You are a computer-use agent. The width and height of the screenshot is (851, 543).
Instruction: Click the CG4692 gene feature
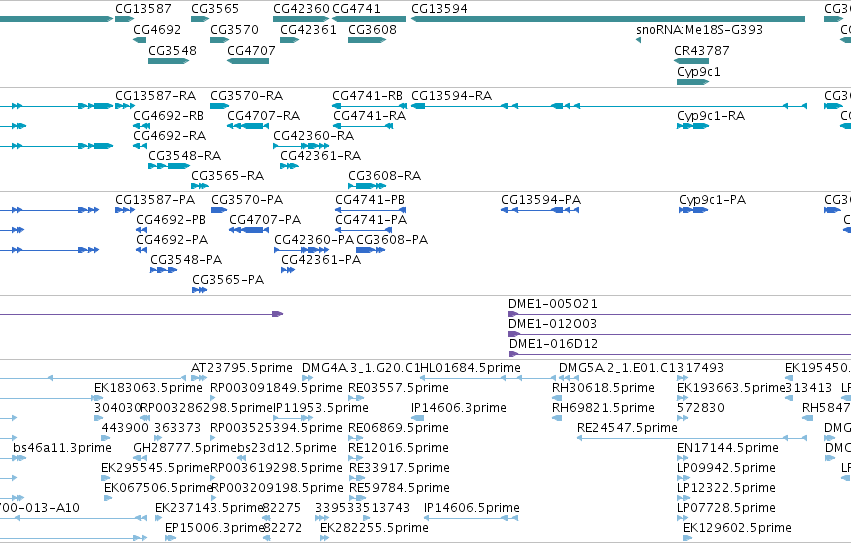(139, 40)
